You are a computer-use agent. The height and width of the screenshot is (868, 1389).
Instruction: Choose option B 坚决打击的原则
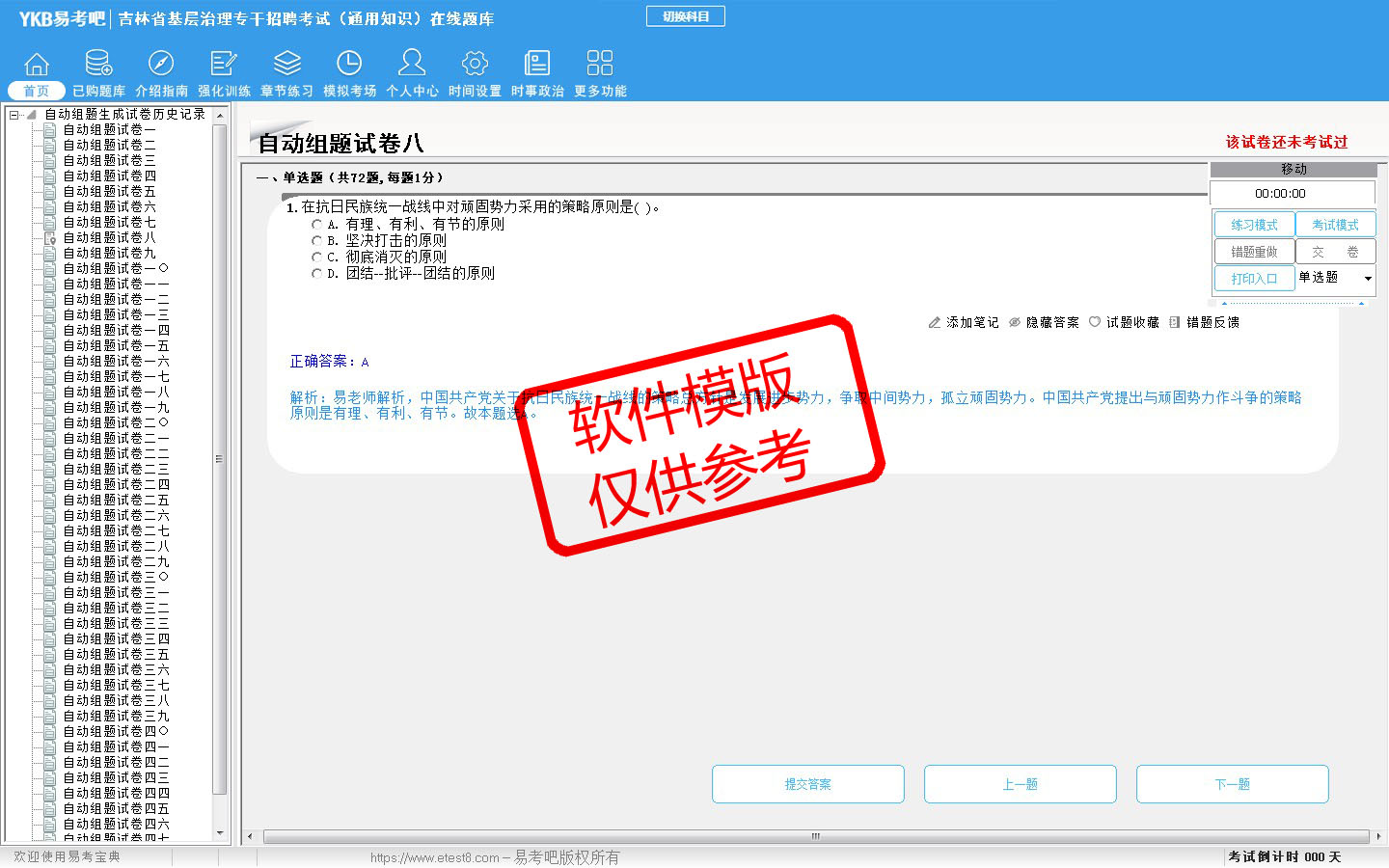[x=316, y=241]
